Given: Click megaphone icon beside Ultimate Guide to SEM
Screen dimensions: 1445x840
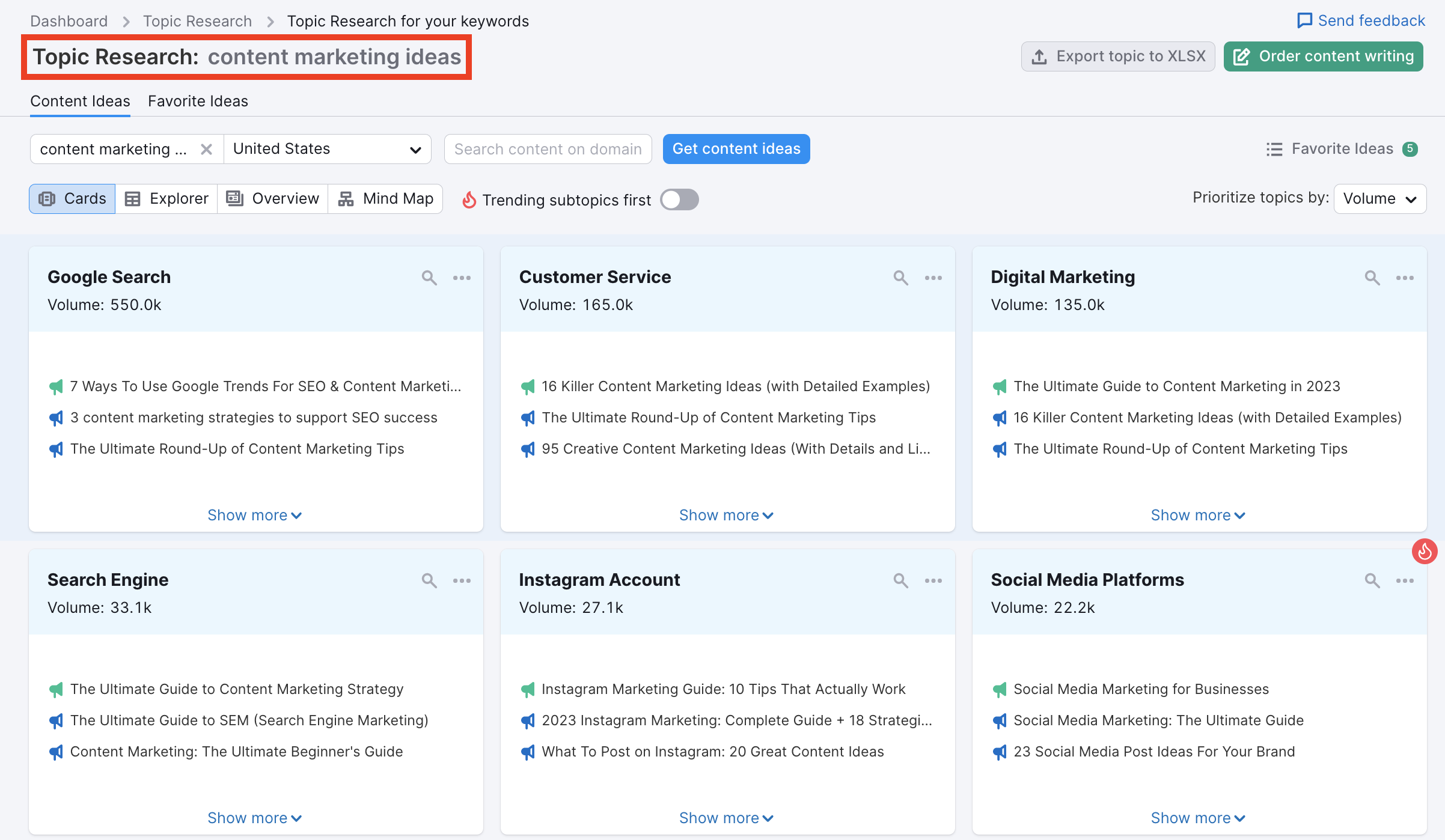Looking at the screenshot, I should 56,721.
